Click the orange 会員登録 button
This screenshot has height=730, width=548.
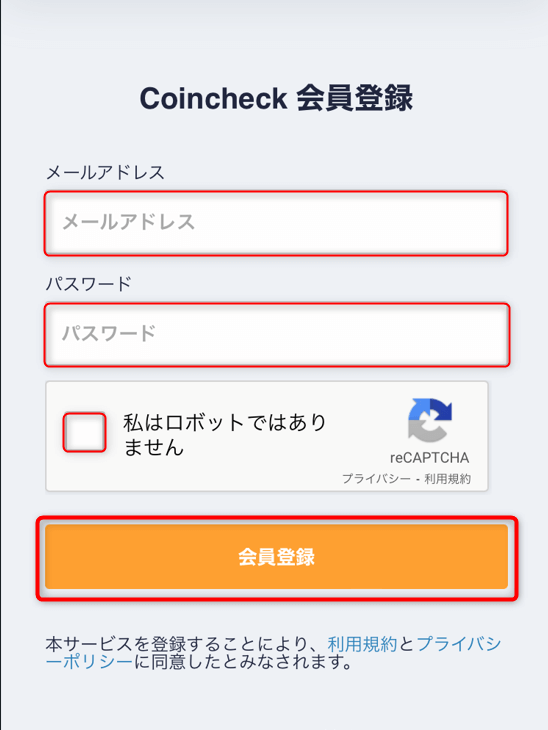277,557
